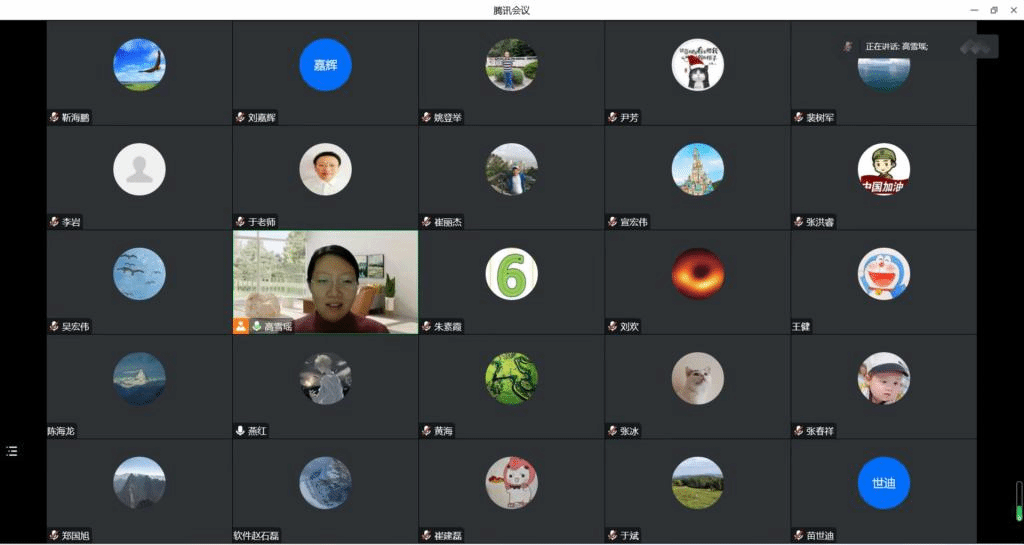The height and width of the screenshot is (545, 1024).
Task: Select 高雪瑶's live video tile
Action: pos(325,282)
